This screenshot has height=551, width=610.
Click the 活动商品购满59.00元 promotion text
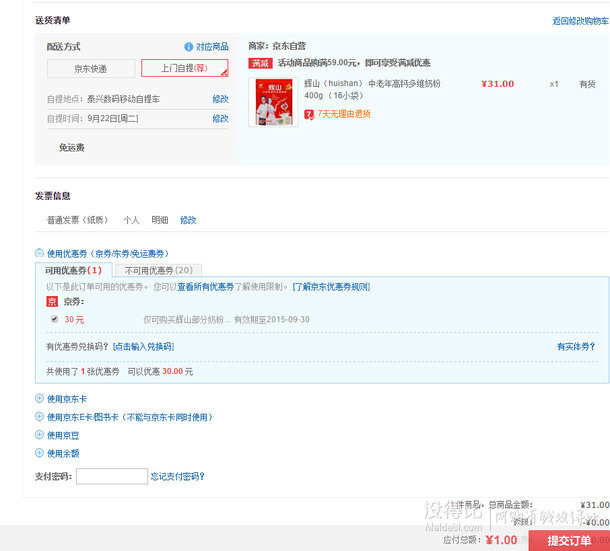[354, 63]
